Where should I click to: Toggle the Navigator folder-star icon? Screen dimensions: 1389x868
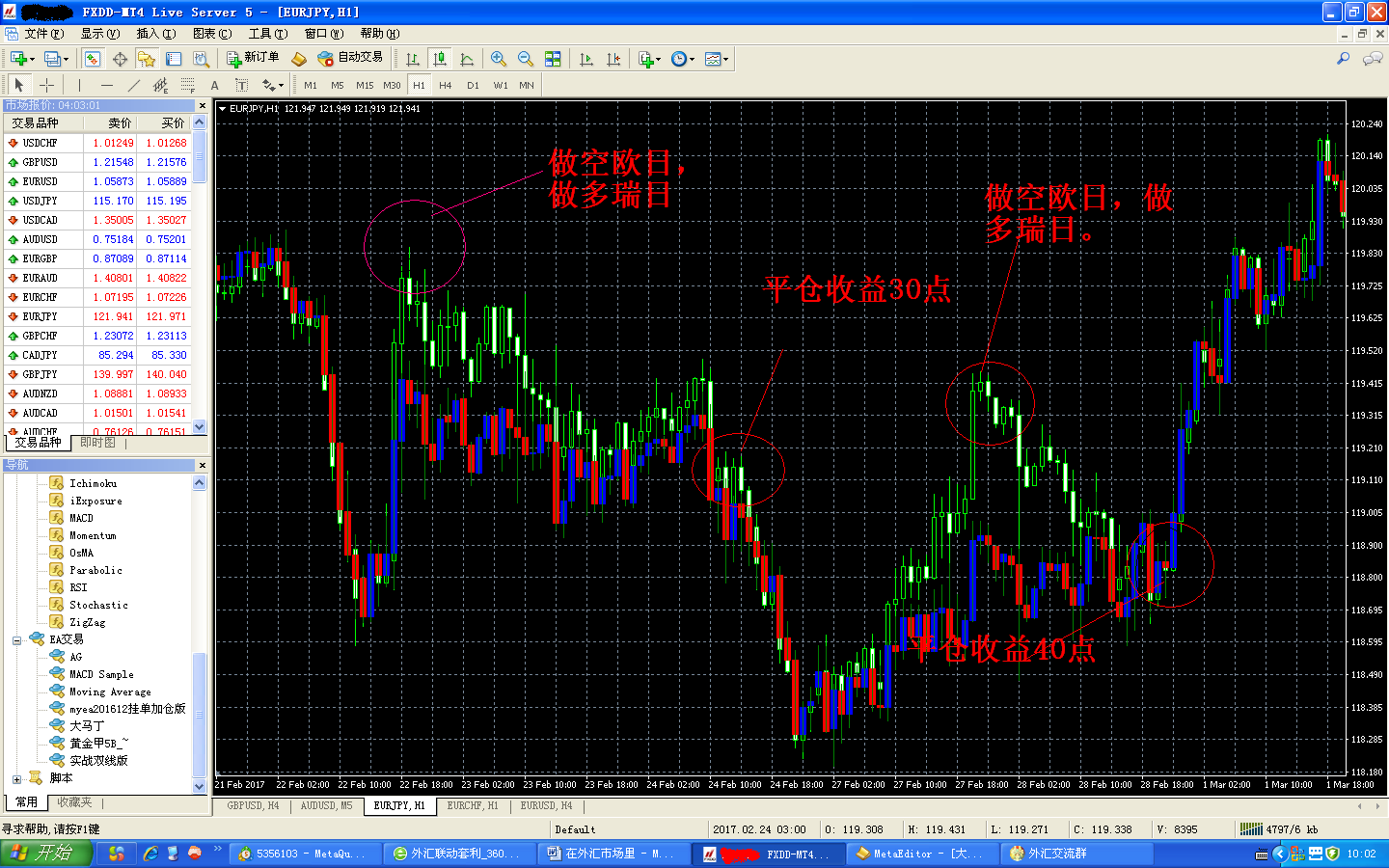(x=147, y=59)
